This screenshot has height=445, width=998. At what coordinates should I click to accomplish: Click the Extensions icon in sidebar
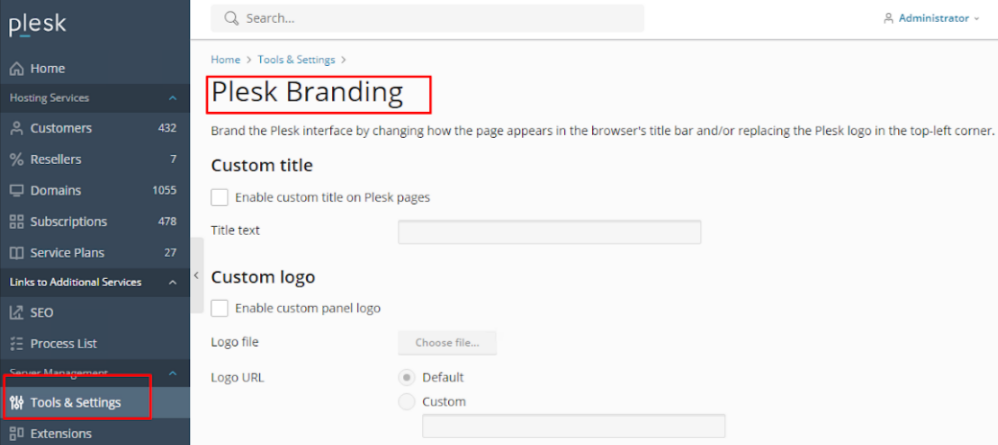pyautogui.click(x=17, y=434)
